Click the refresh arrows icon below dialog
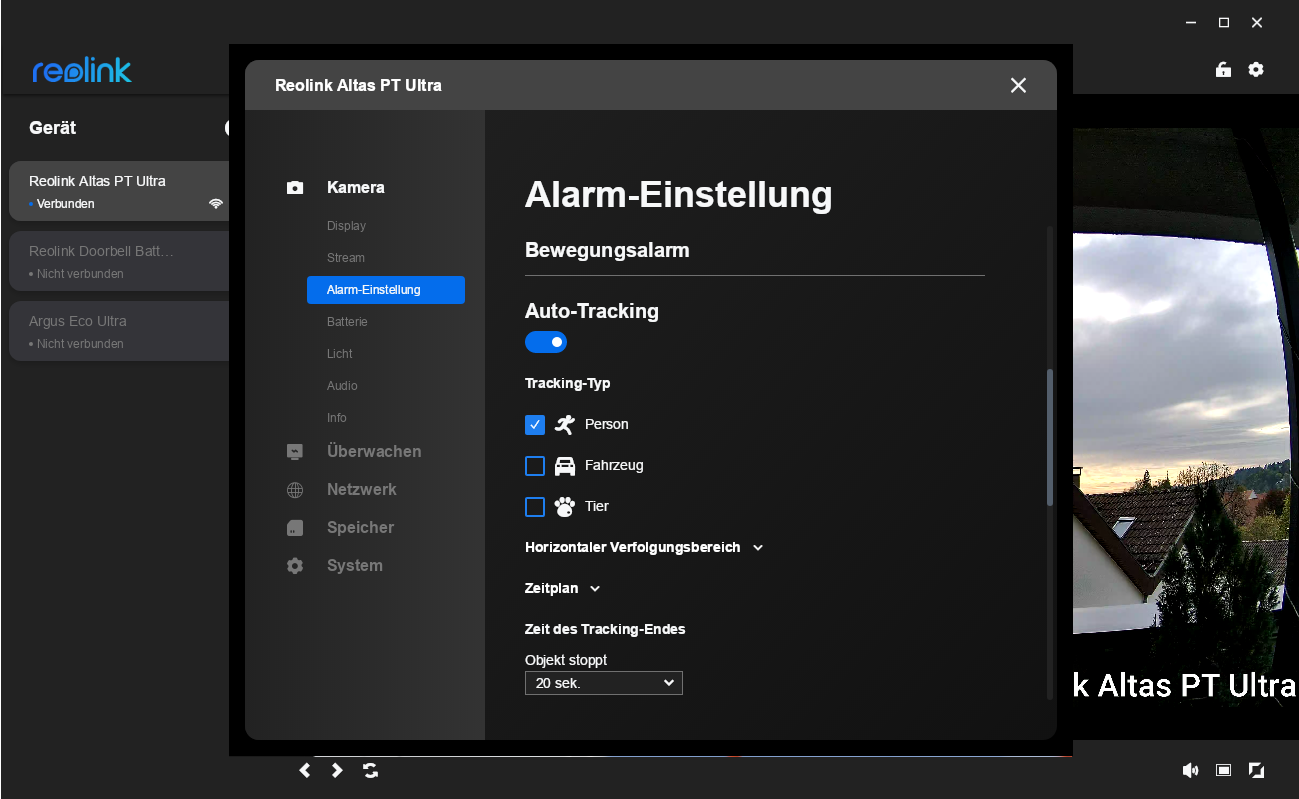Viewport: 1299px width, 799px height. (x=371, y=770)
